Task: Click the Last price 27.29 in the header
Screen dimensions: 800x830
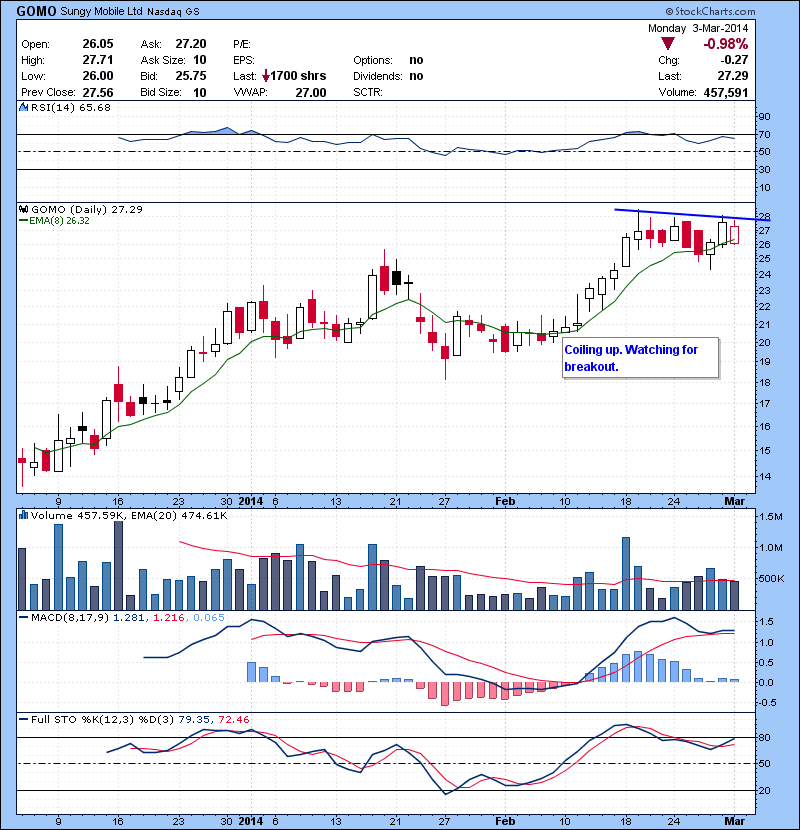Action: [733, 76]
